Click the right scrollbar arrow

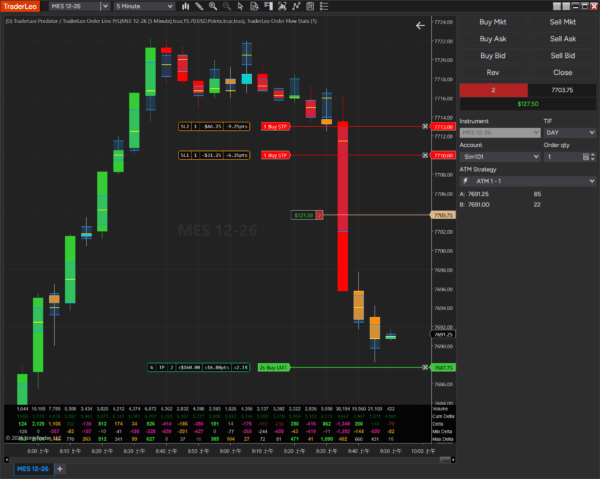click(453, 459)
